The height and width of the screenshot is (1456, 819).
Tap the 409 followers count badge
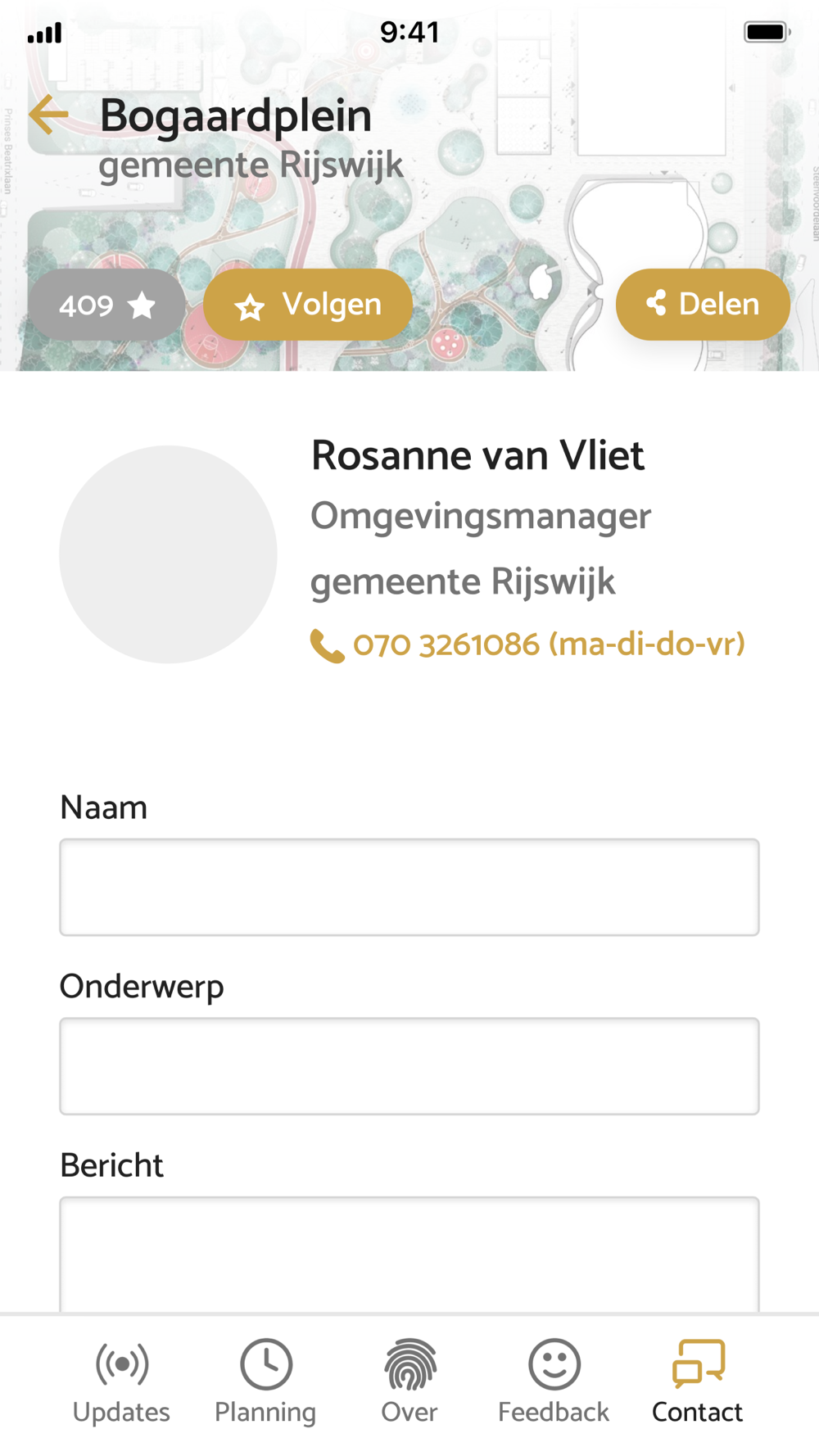pyautogui.click(x=106, y=305)
